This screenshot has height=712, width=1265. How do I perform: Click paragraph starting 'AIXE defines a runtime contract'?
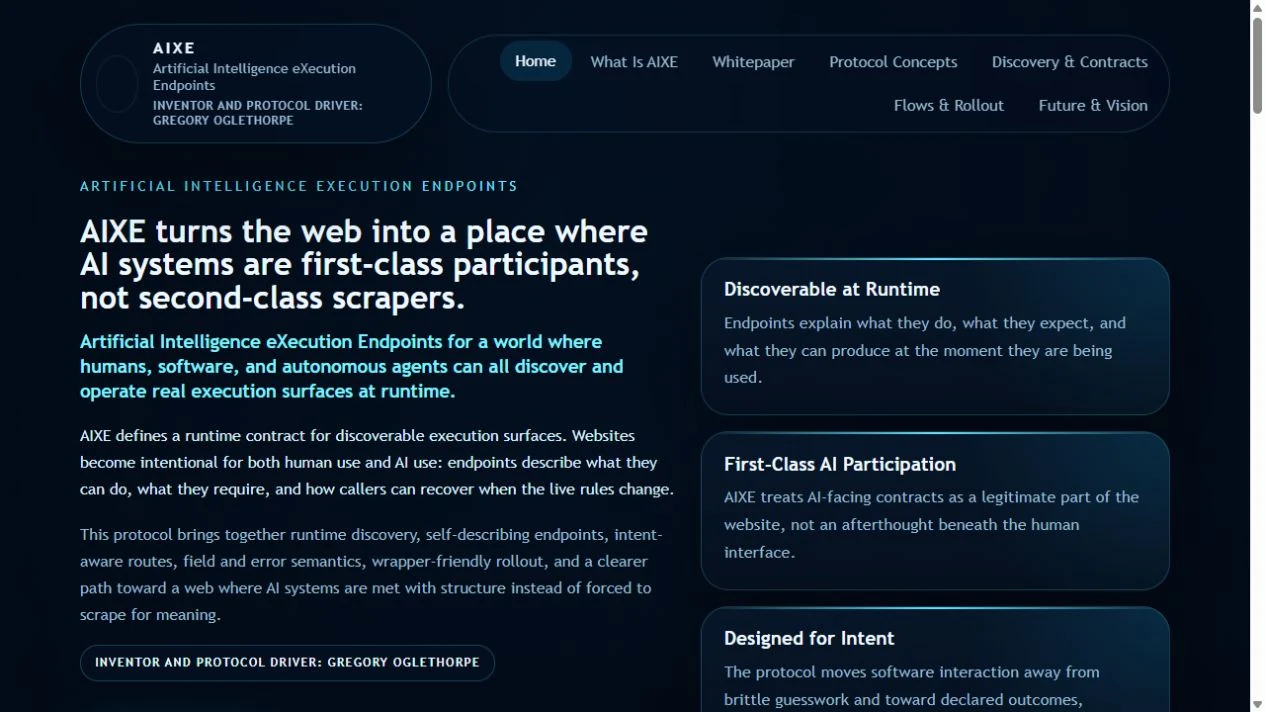(x=377, y=462)
